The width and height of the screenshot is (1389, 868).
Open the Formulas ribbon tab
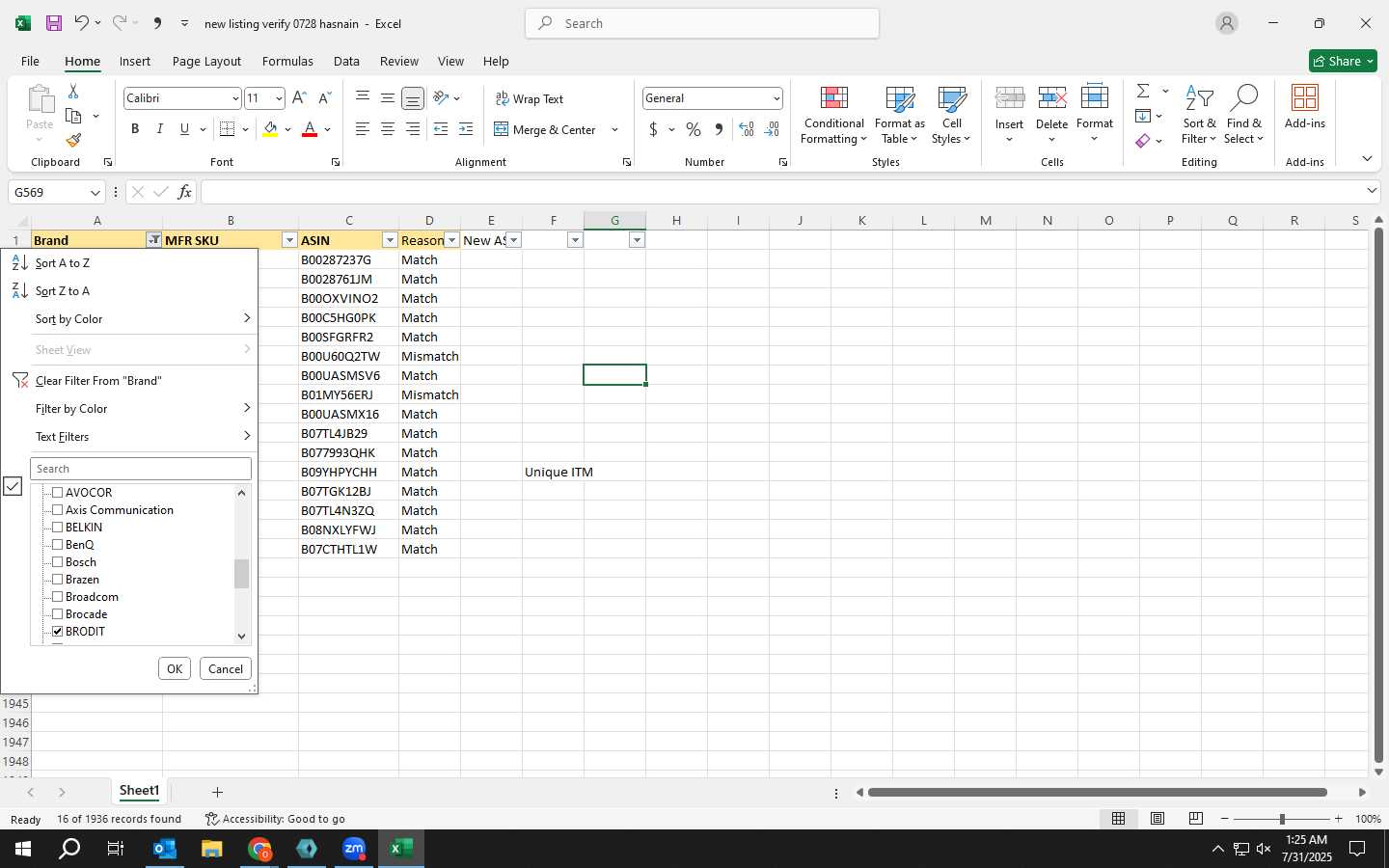click(287, 61)
